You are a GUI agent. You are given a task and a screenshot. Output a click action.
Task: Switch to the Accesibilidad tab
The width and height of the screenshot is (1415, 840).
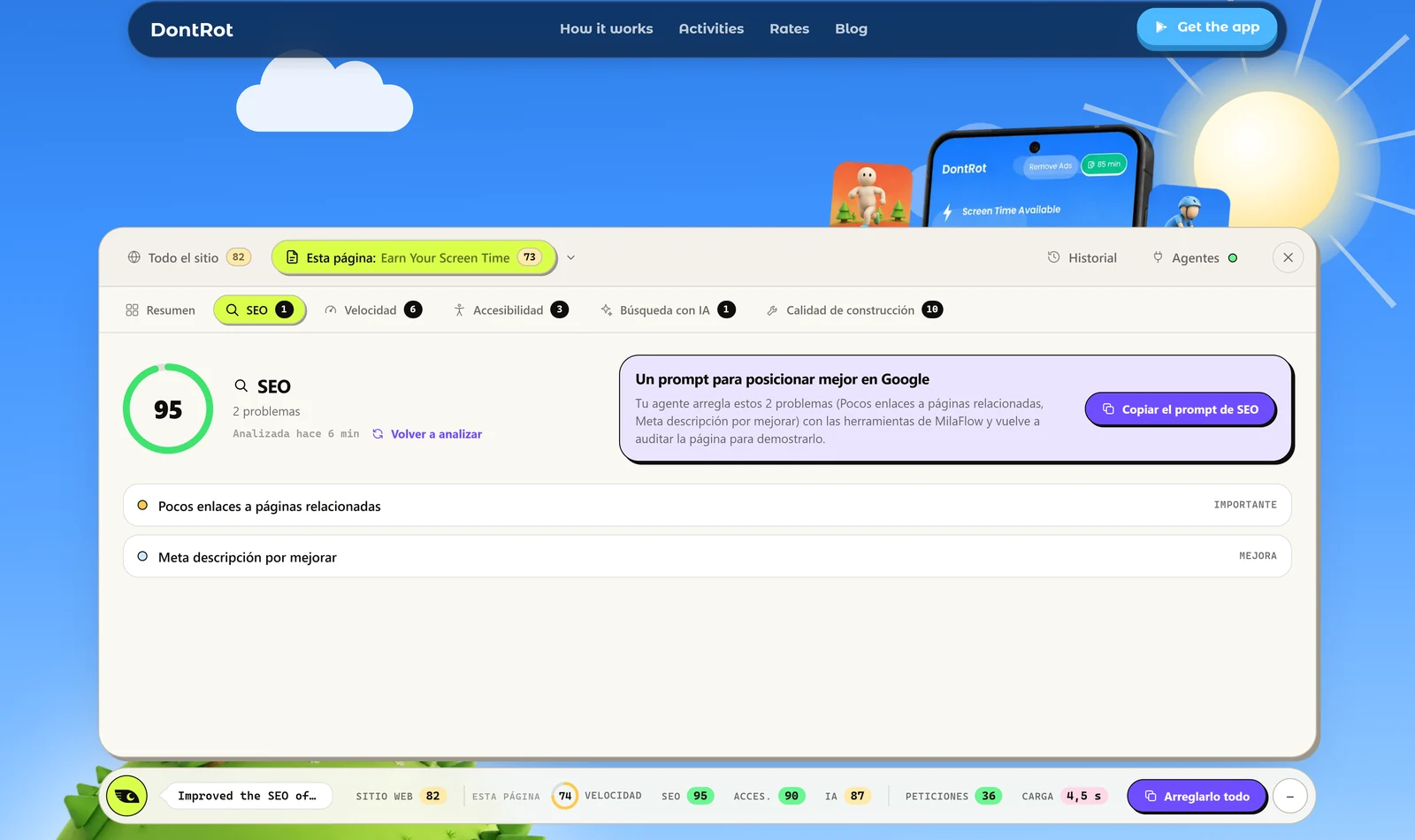point(510,310)
